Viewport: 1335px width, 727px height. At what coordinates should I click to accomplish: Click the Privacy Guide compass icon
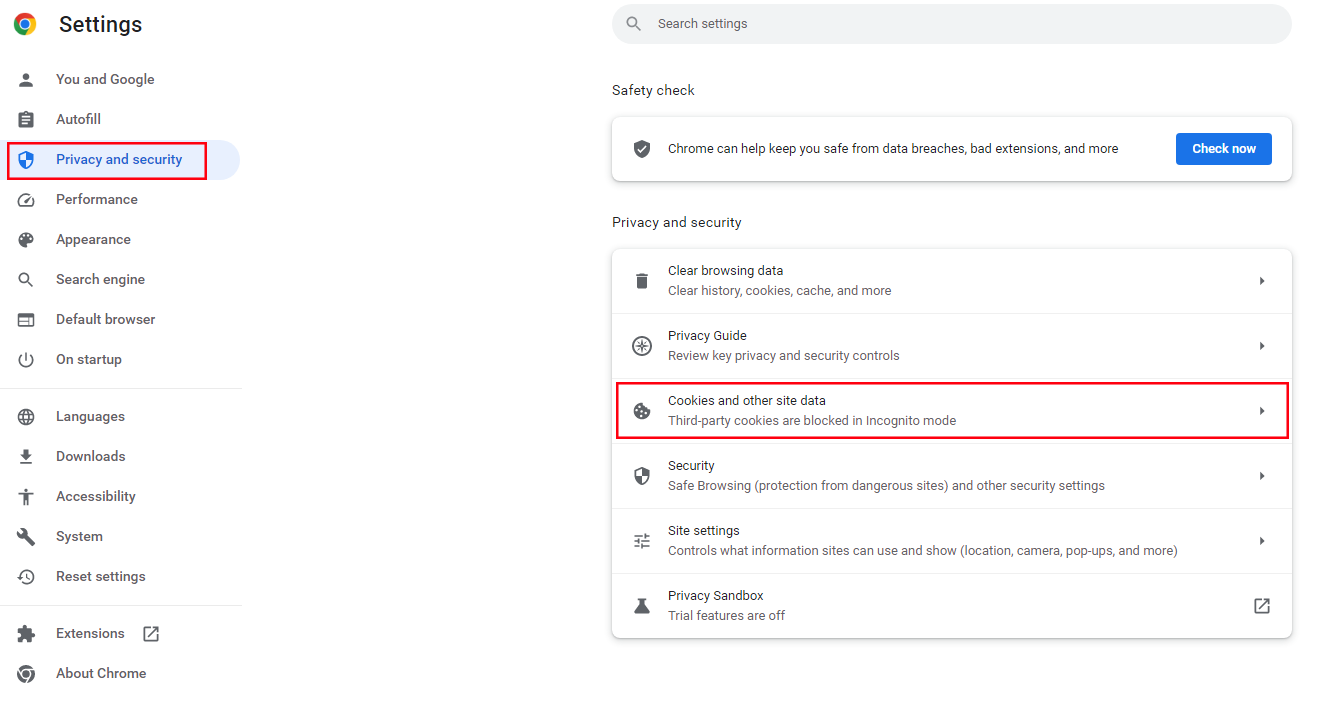(642, 346)
